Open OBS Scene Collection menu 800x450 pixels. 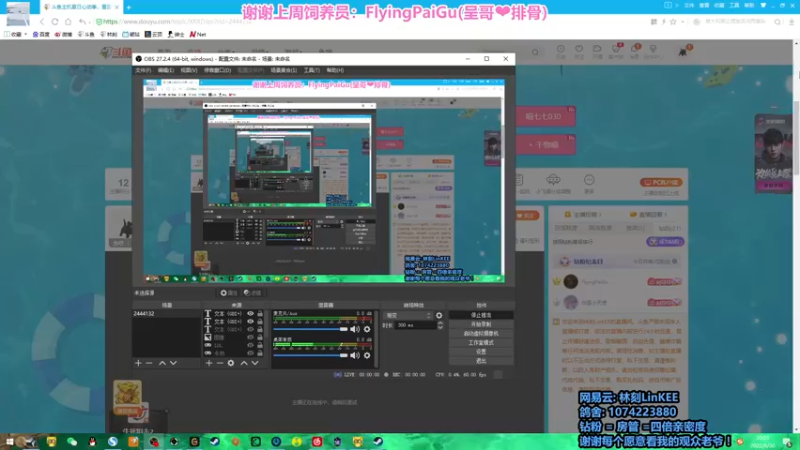(x=284, y=70)
